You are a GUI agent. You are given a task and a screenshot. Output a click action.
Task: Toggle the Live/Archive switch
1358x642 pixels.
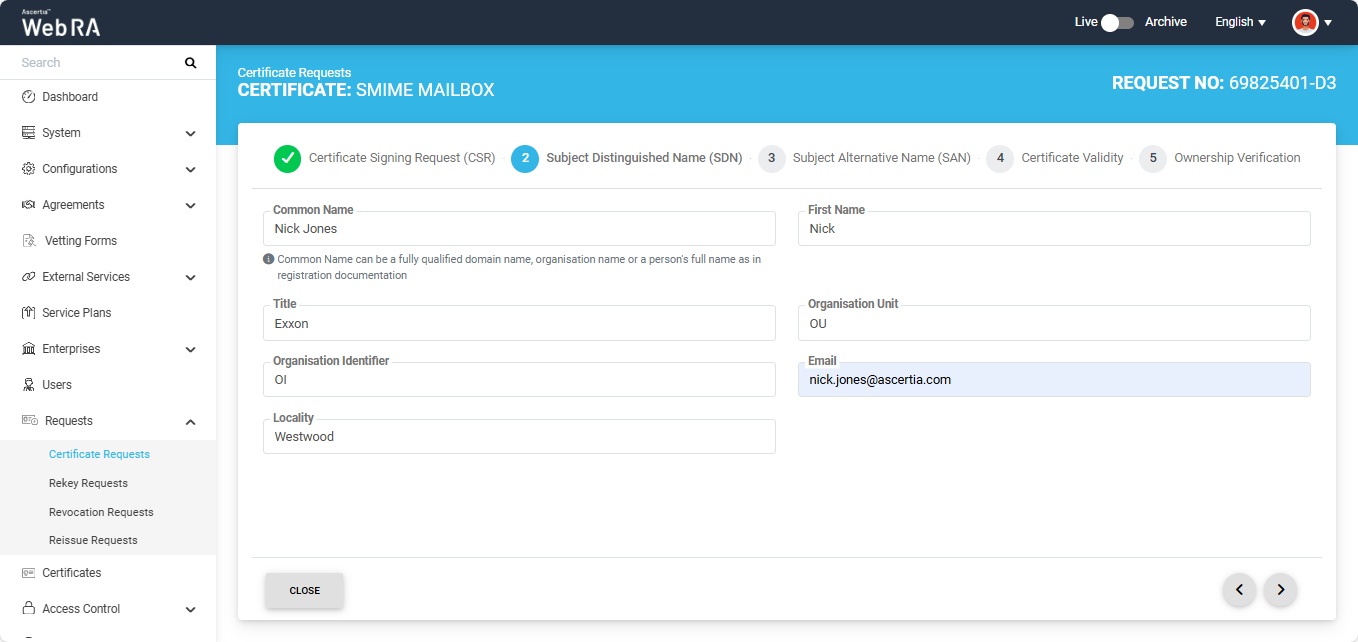pos(1117,22)
